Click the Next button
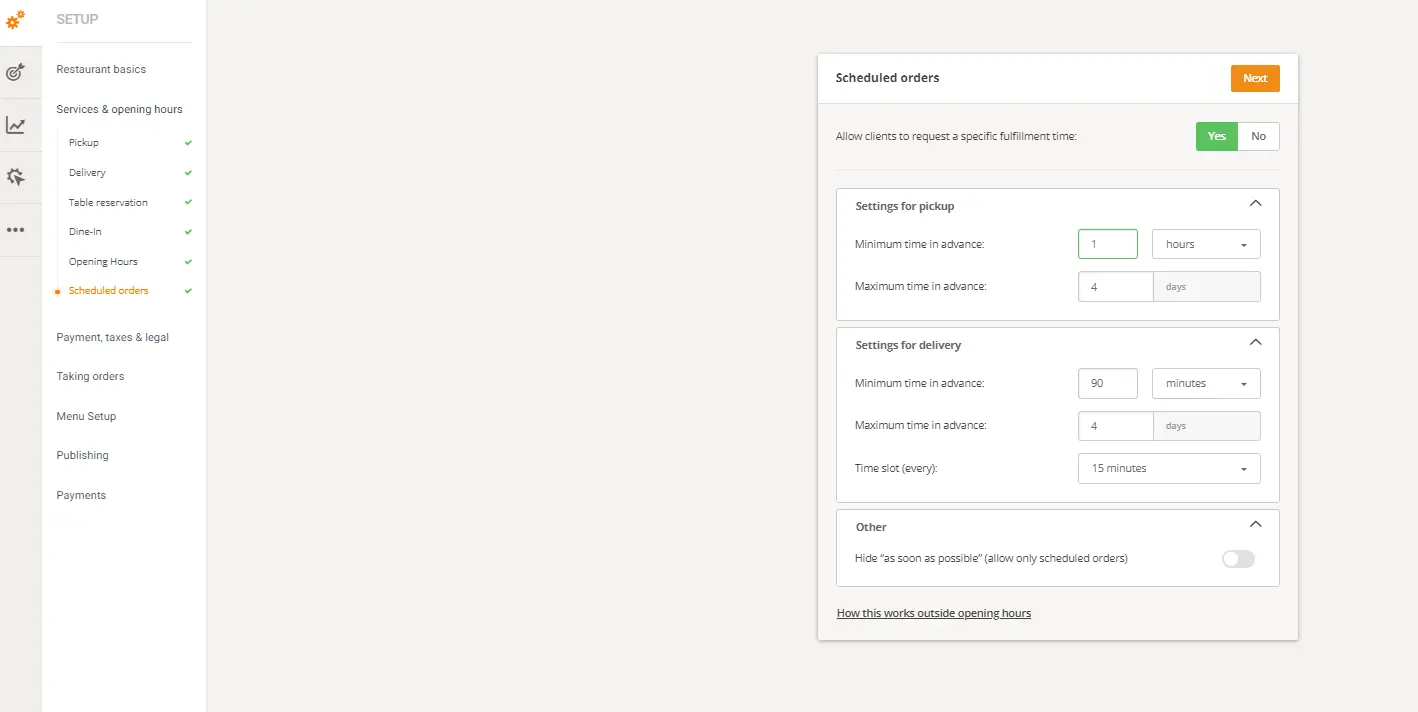Screen dimensions: 1418x712 1255,78
